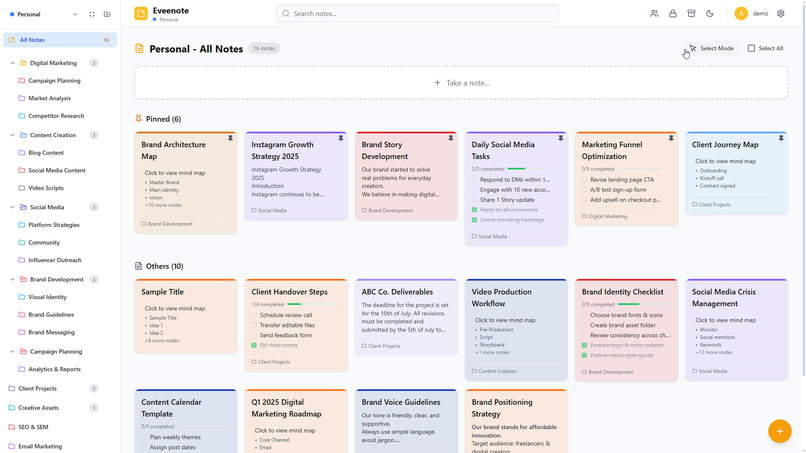
Task: Open the collaborators people icon
Action: (x=654, y=14)
